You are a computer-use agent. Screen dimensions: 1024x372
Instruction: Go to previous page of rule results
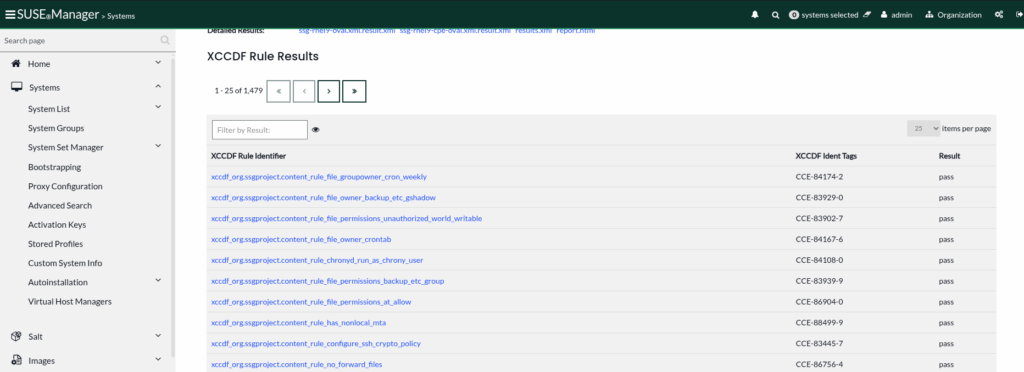(x=304, y=91)
